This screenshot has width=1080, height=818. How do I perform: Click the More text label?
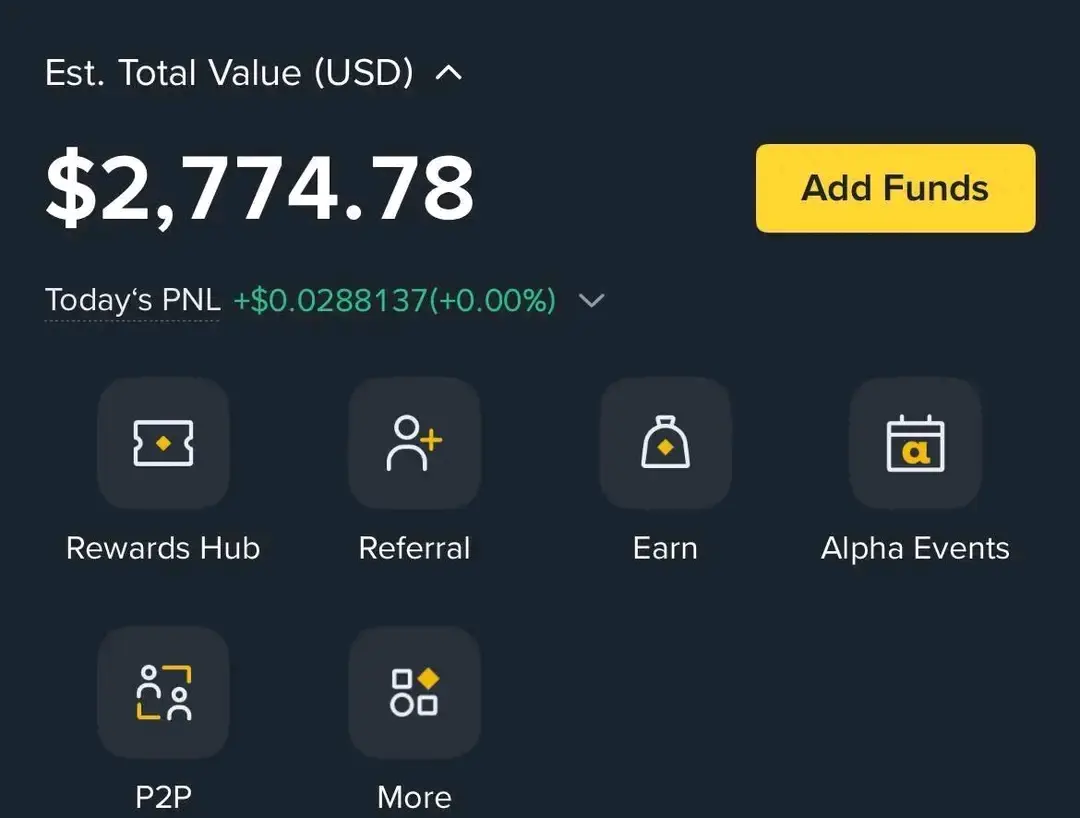point(414,797)
